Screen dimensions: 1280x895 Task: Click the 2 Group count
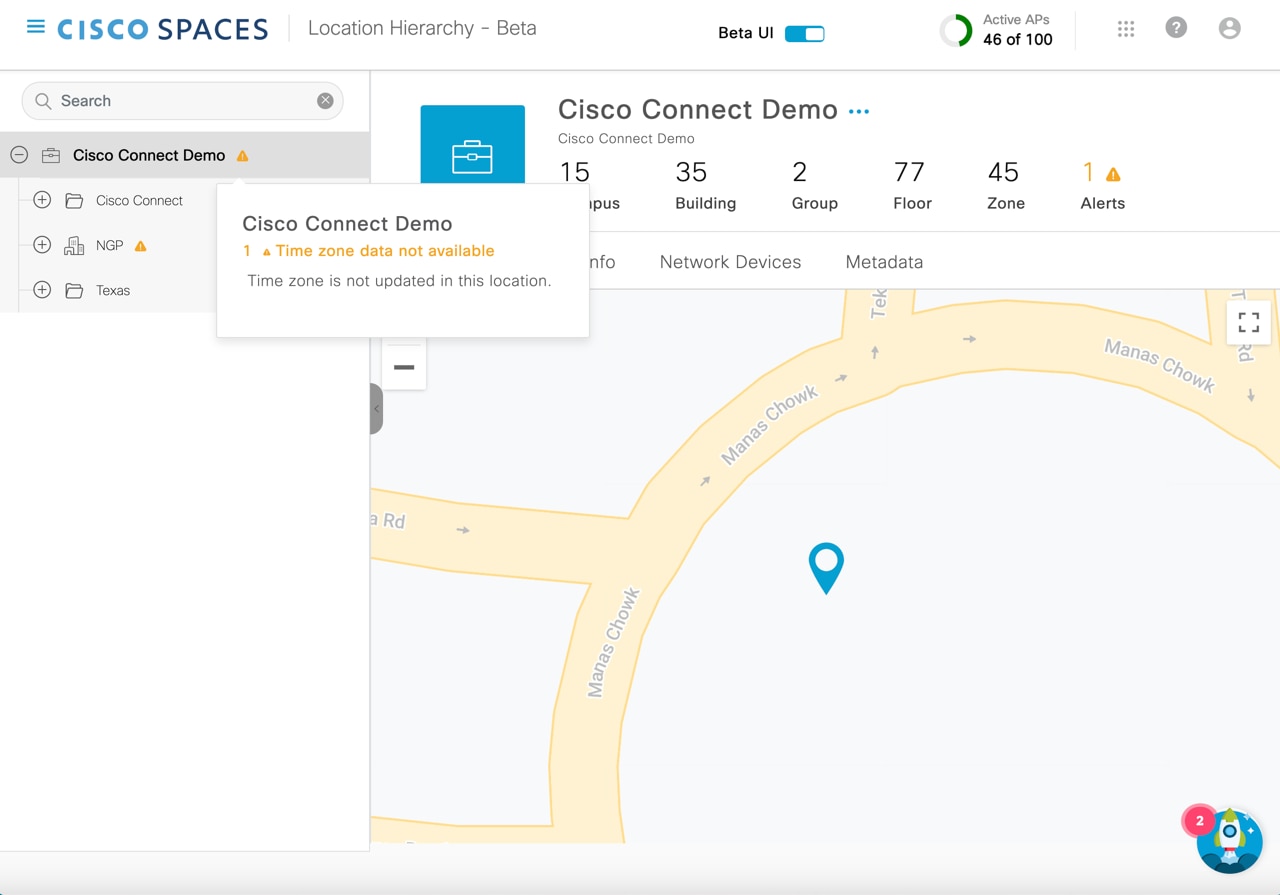point(814,186)
